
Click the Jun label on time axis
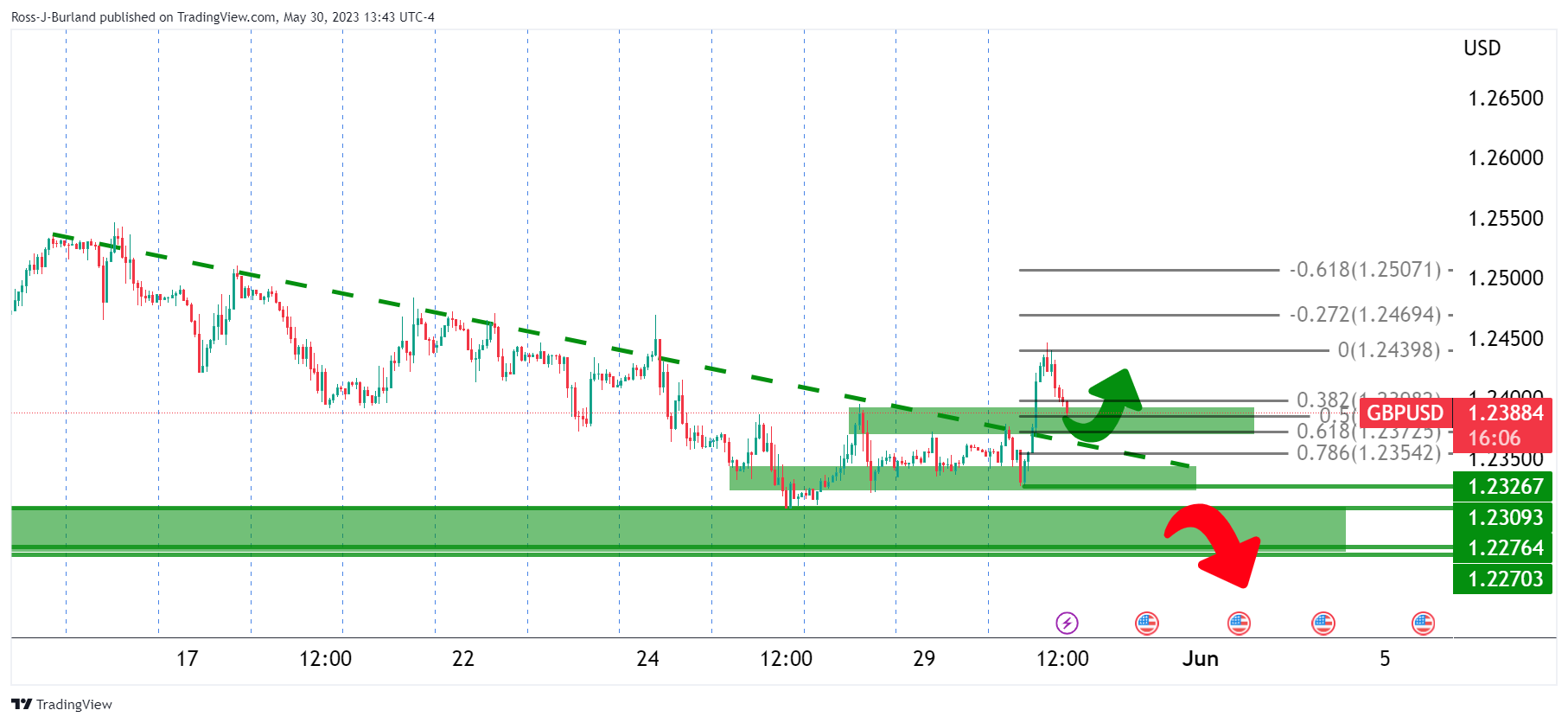coord(1200,659)
